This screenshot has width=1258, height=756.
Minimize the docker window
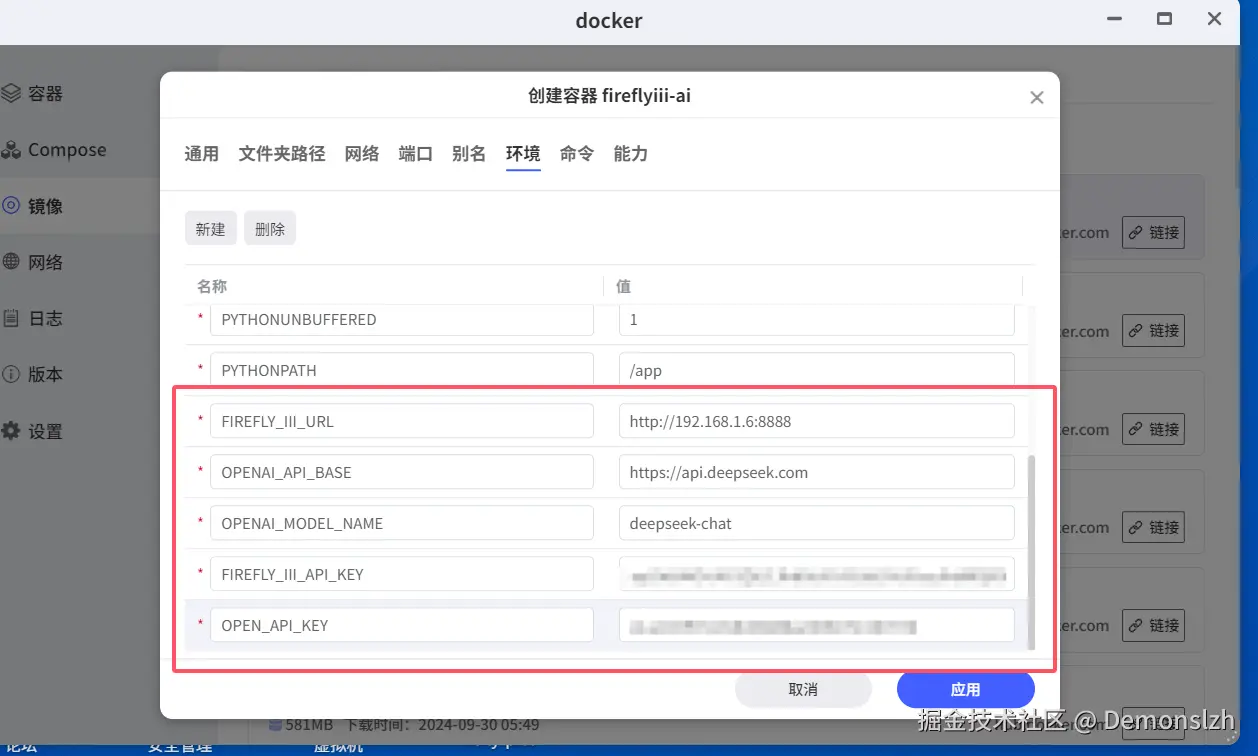tap(1113, 19)
